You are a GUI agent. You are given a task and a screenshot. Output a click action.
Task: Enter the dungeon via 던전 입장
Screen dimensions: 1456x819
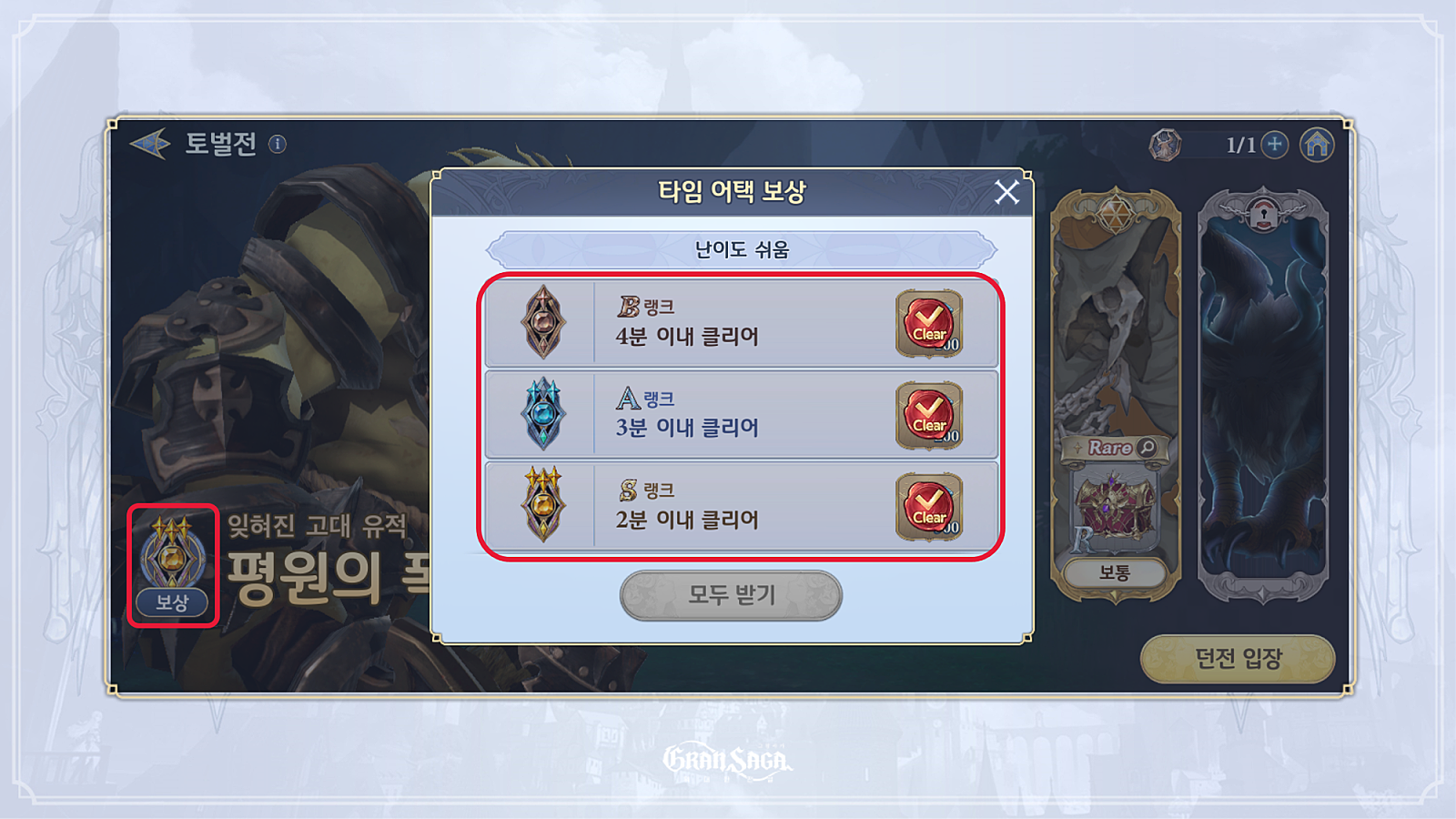1238,659
